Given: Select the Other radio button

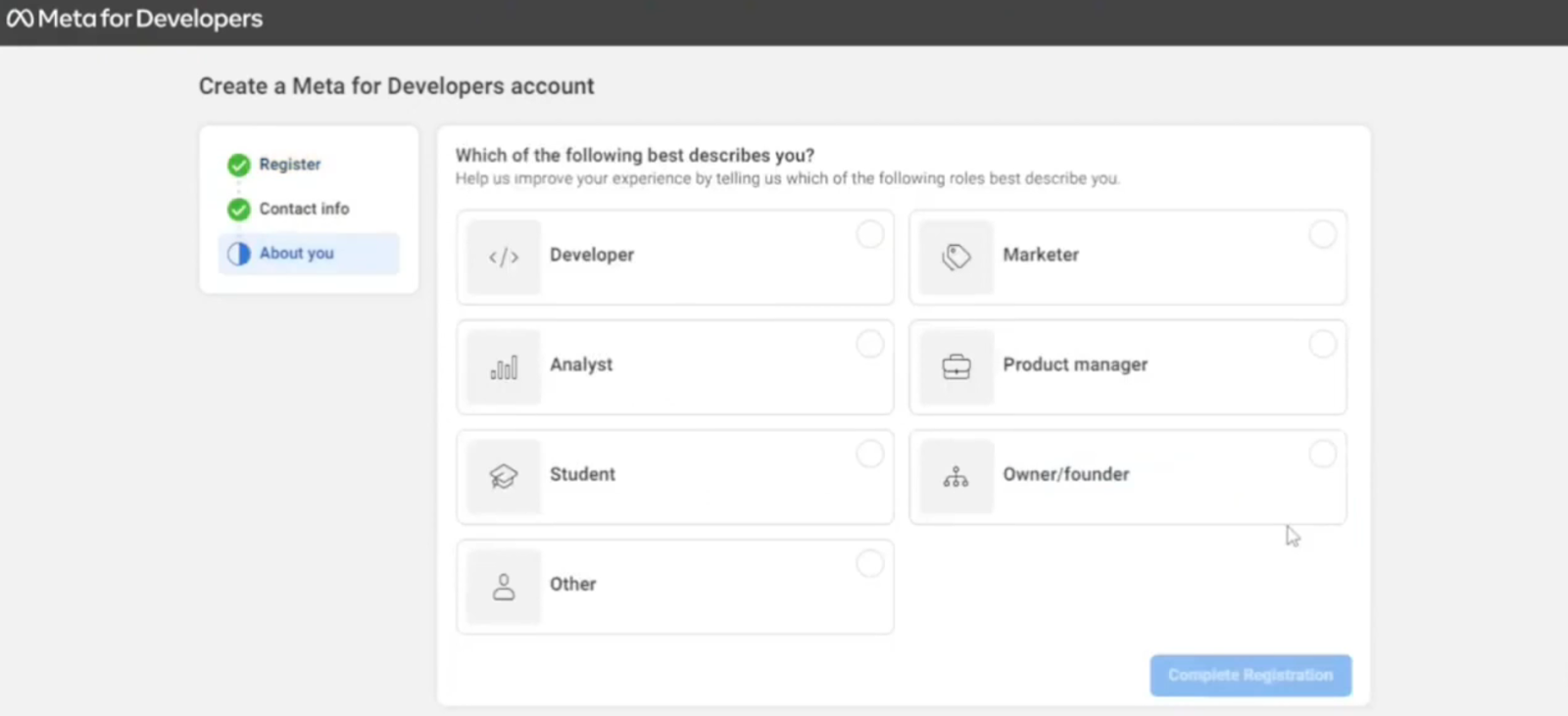Looking at the screenshot, I should (x=870, y=563).
